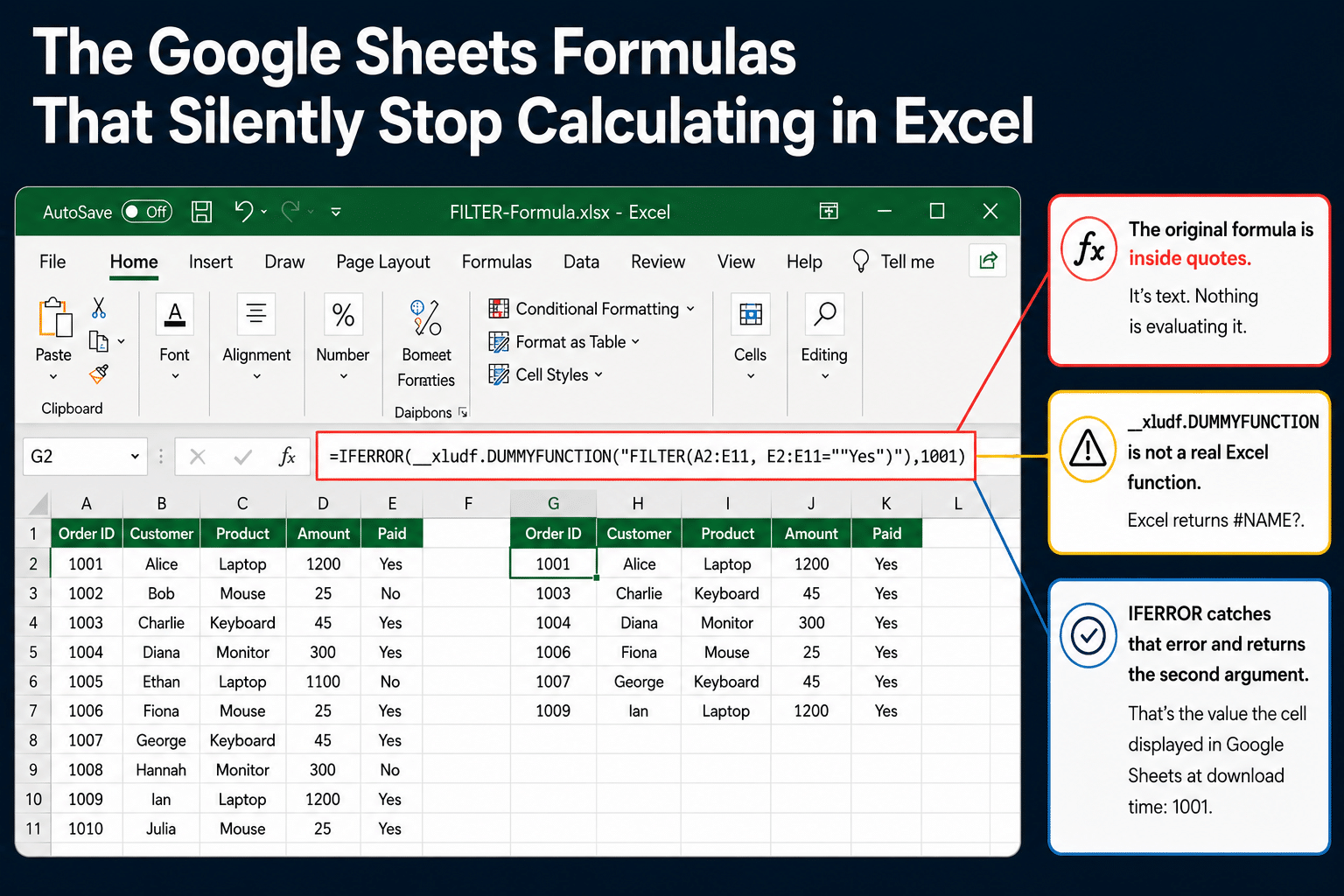Click the Insert Function fx icon

coord(287,456)
